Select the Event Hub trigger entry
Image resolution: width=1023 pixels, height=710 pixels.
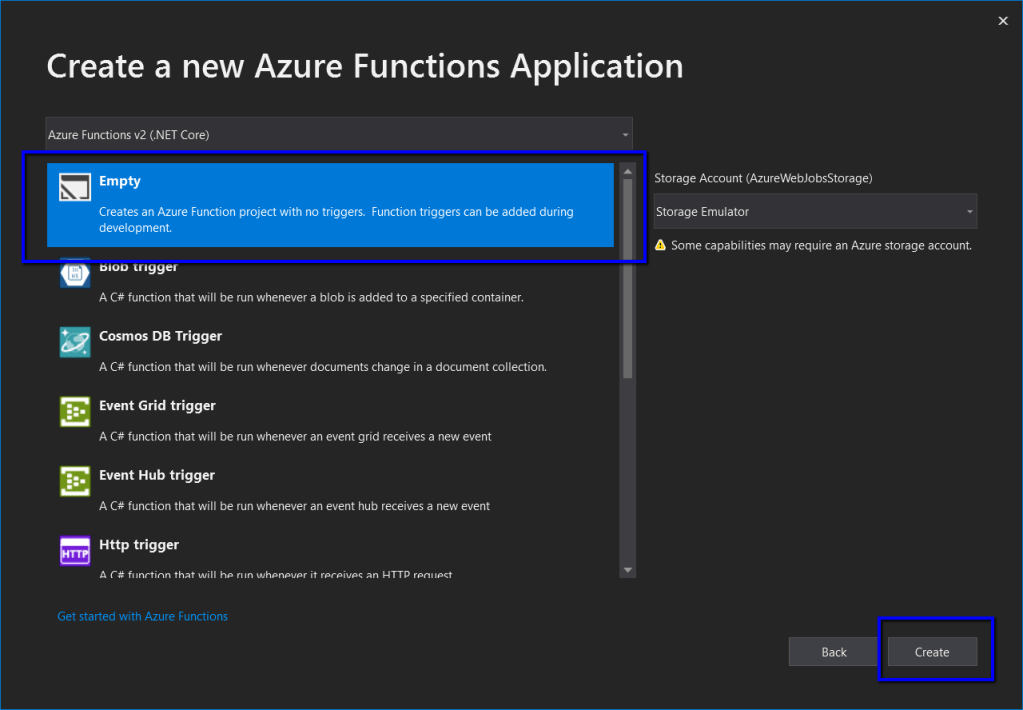[300, 489]
